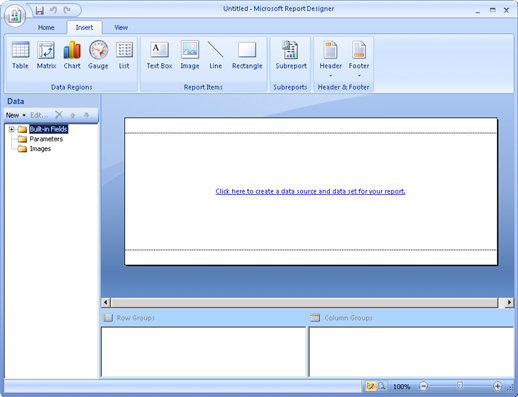Screen dimensions: 518x397
Task: Insert a List data region
Action: (x=124, y=55)
